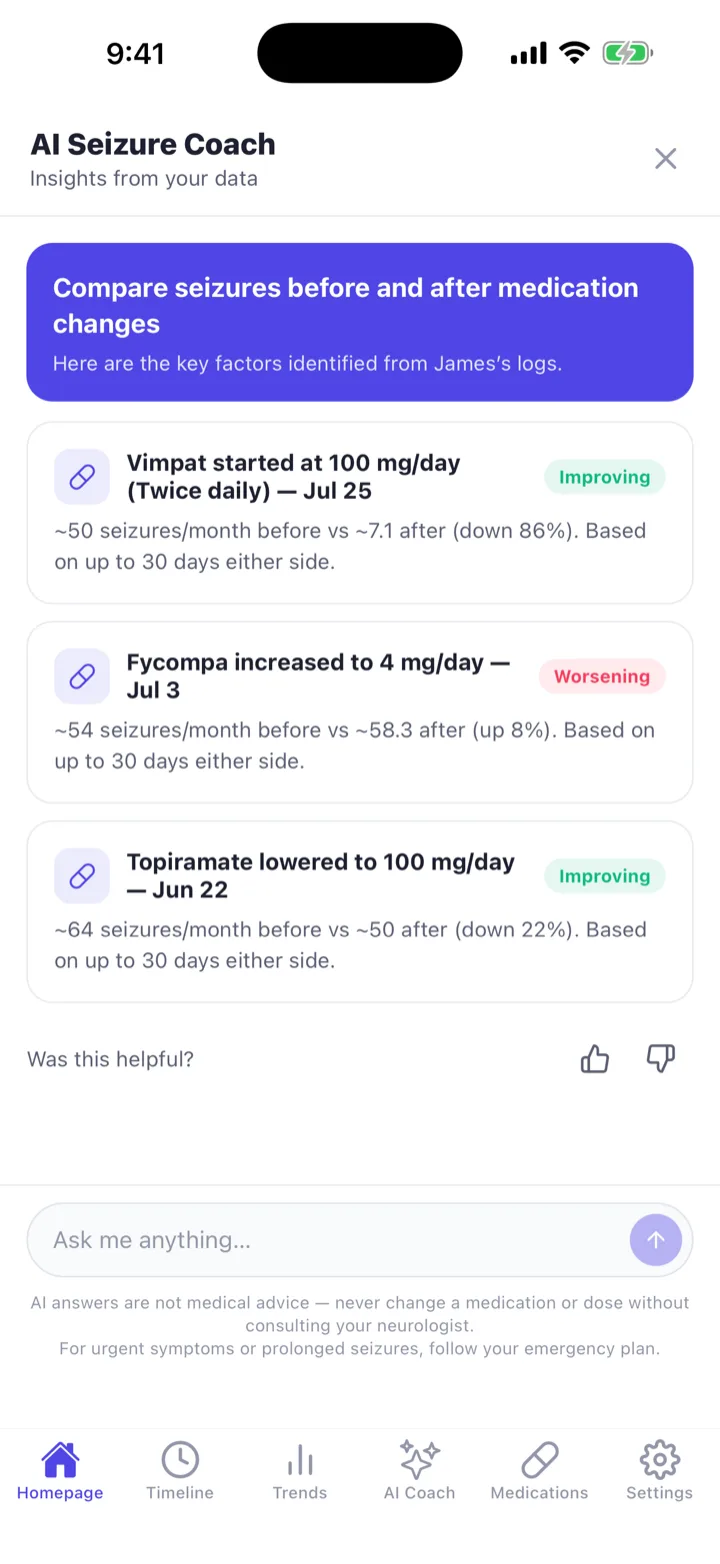Click the pill icon on Topiramate card

point(82,876)
